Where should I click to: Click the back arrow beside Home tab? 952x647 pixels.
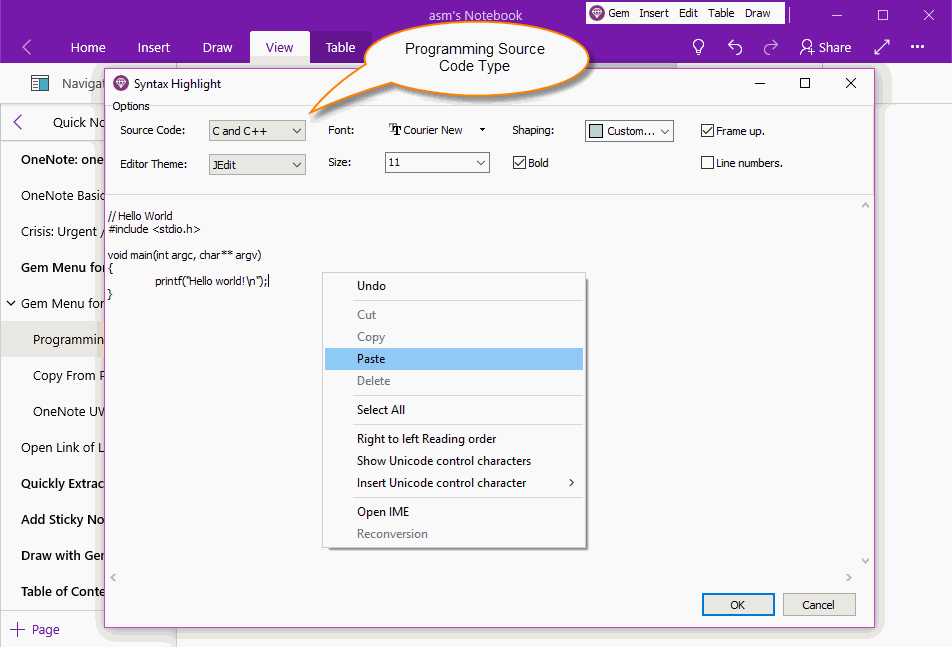click(27, 47)
